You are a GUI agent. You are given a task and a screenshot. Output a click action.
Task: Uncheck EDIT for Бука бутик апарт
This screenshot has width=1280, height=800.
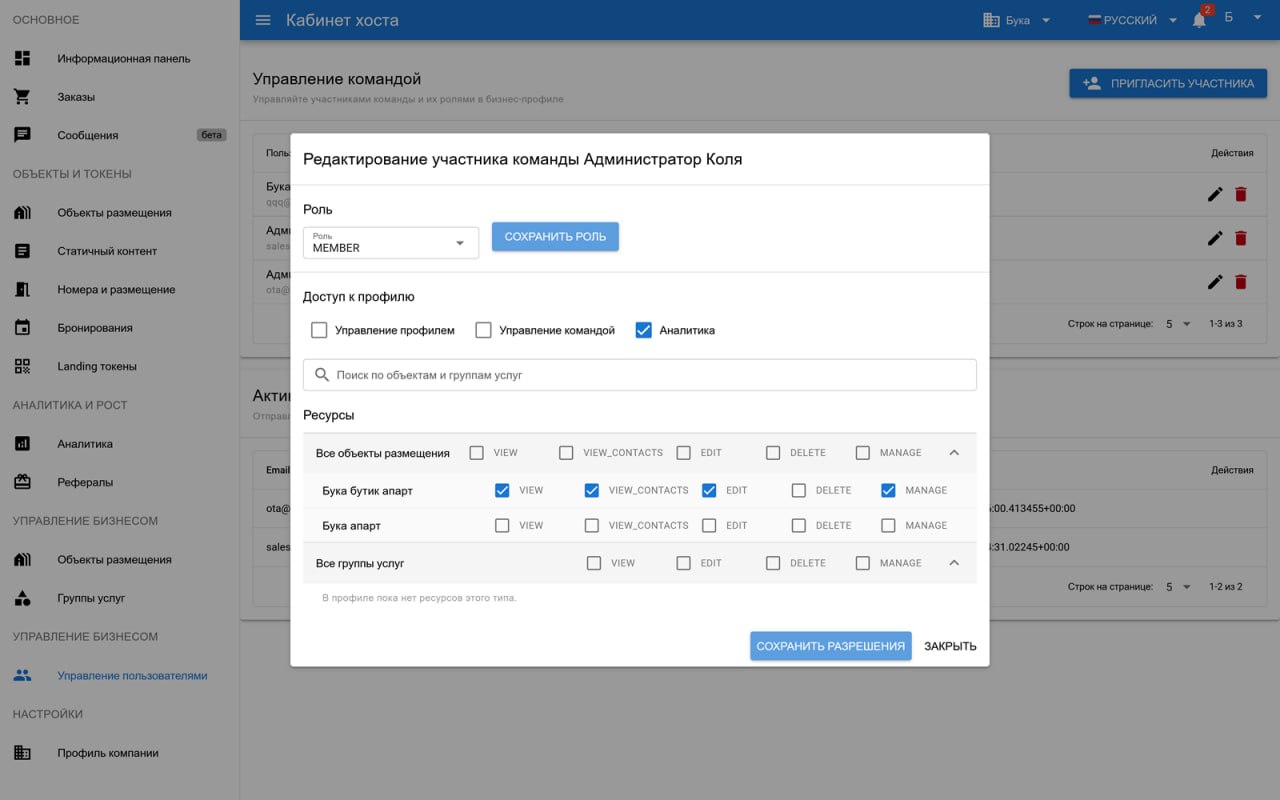tap(709, 490)
